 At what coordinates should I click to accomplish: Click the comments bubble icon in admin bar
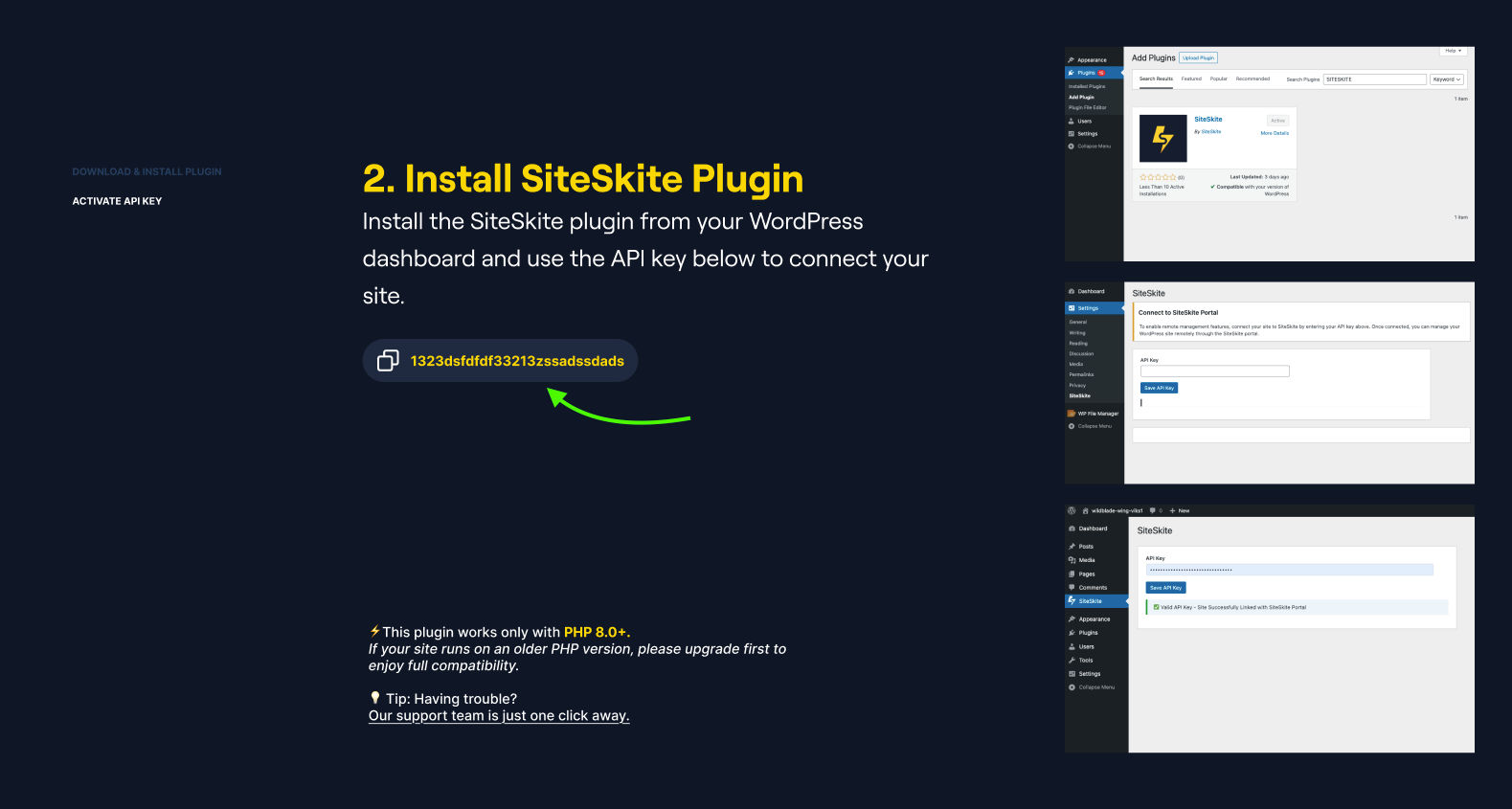coord(1153,510)
